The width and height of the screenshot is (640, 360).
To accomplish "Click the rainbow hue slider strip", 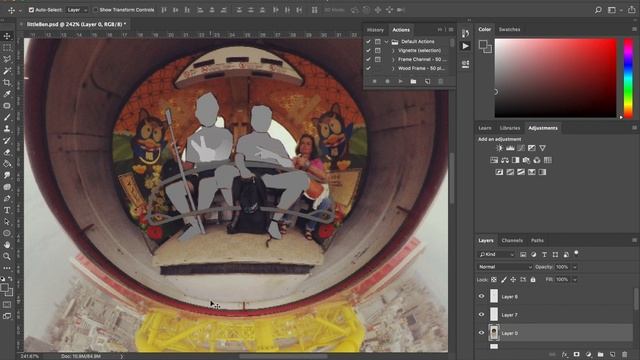I will [x=629, y=78].
